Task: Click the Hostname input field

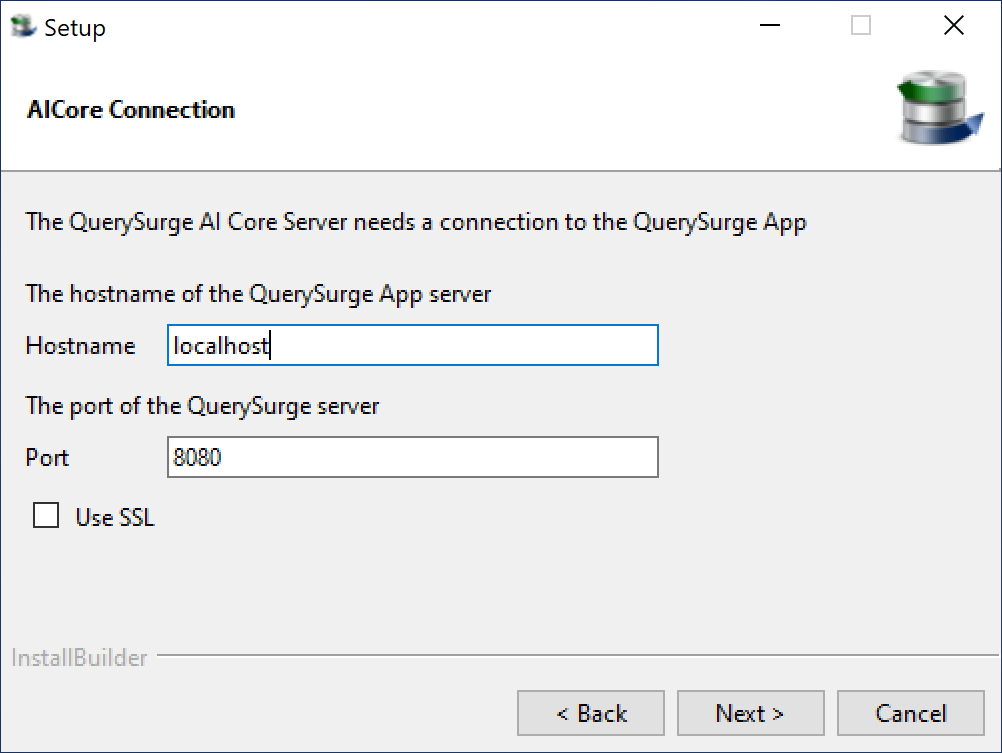Action: click(x=412, y=345)
